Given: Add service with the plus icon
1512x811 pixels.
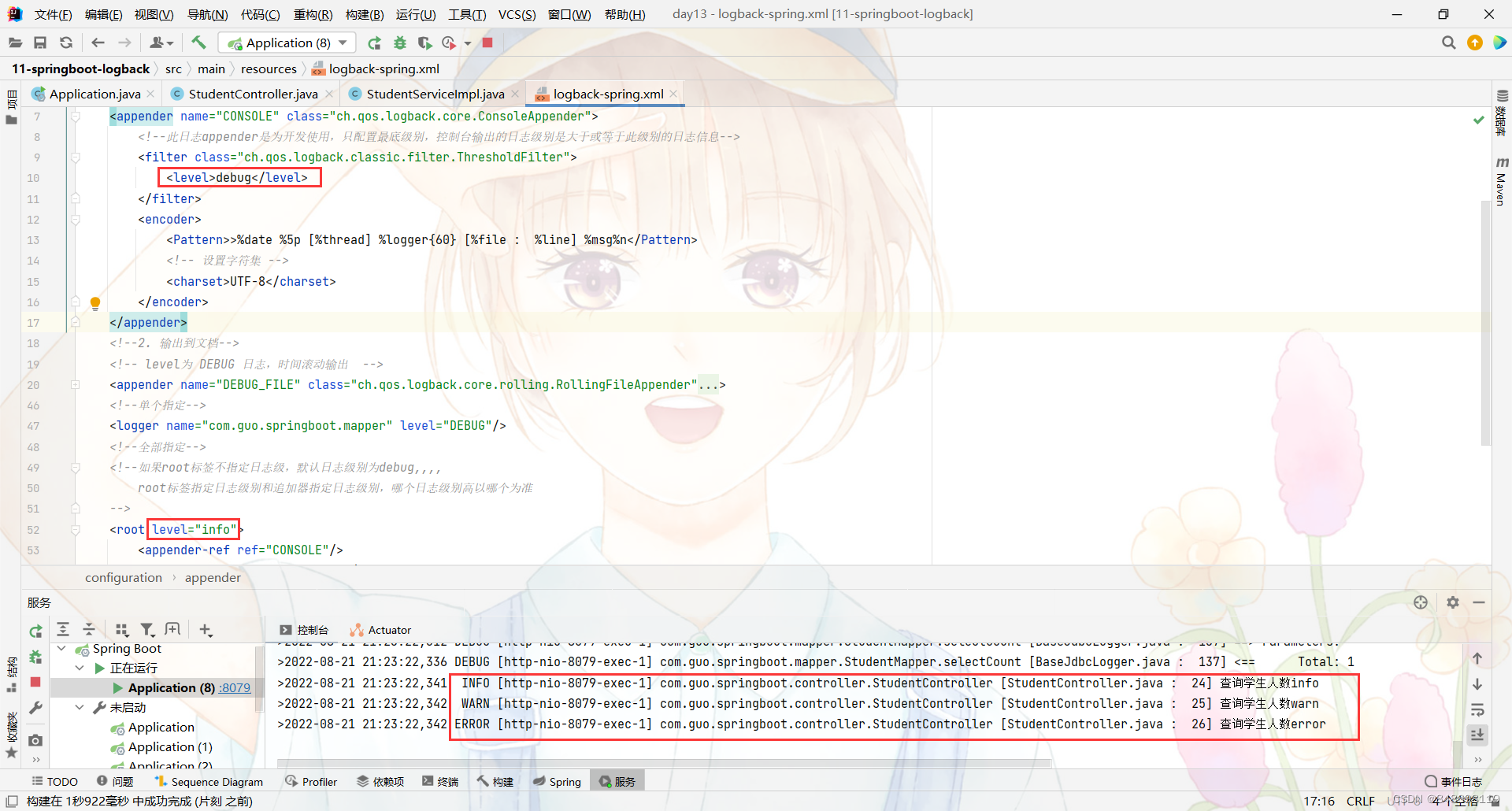Looking at the screenshot, I should [206, 629].
